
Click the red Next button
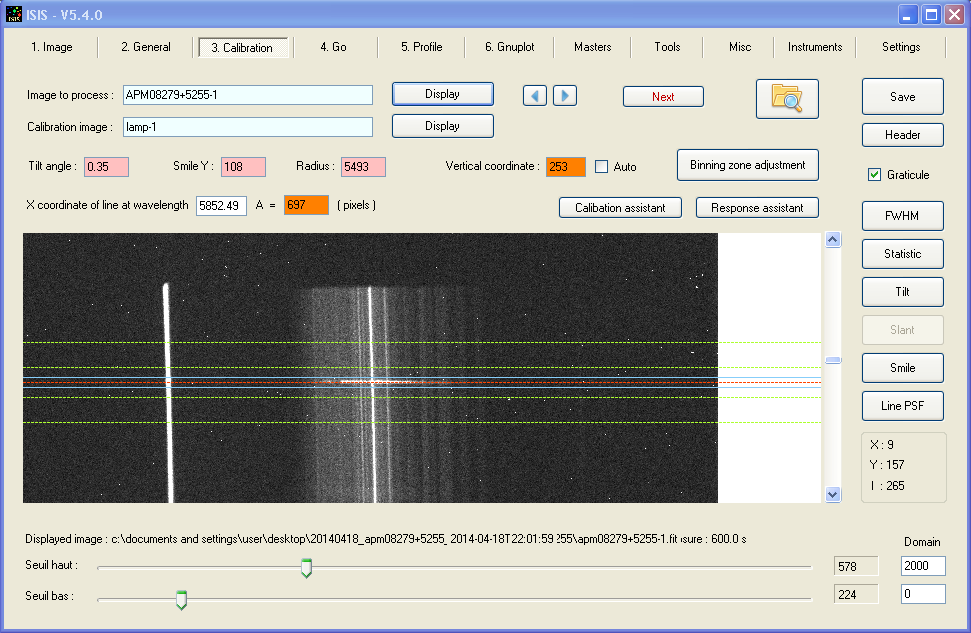pyautogui.click(x=663, y=97)
